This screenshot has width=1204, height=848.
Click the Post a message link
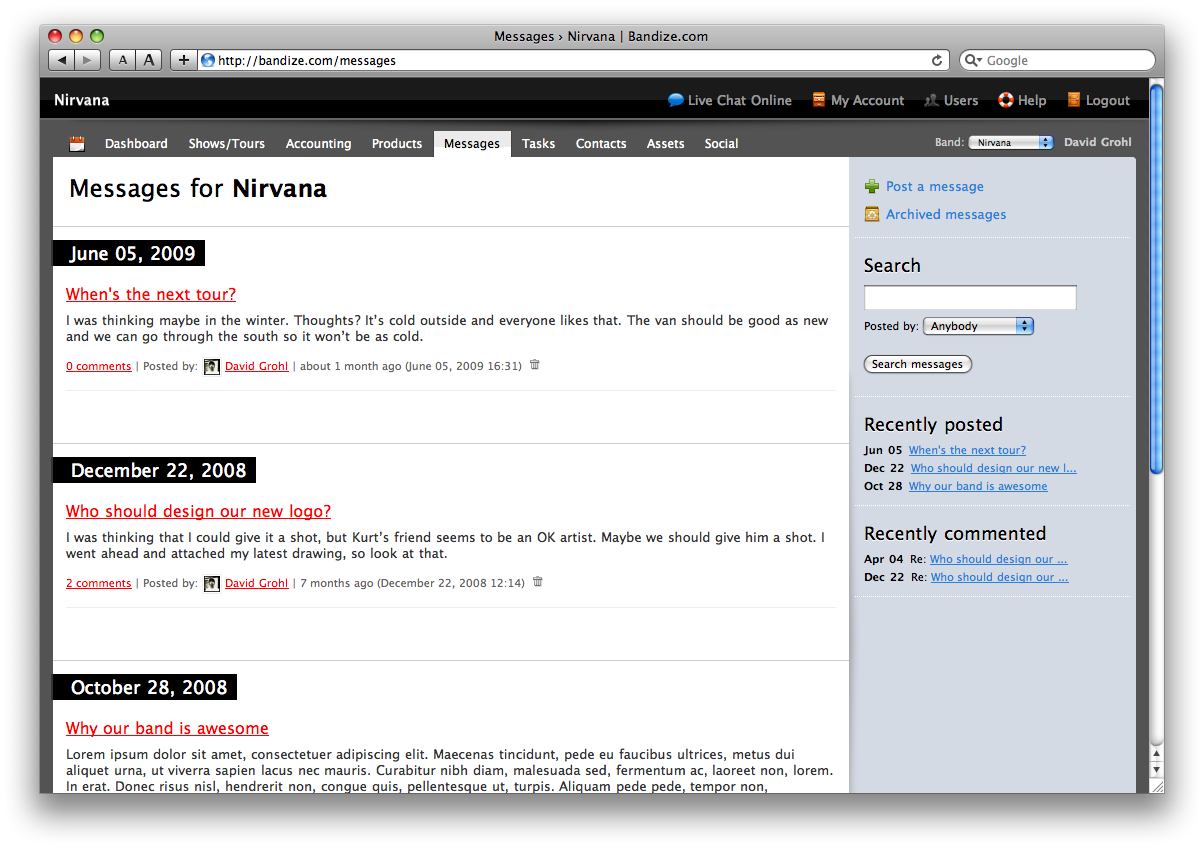[935, 186]
